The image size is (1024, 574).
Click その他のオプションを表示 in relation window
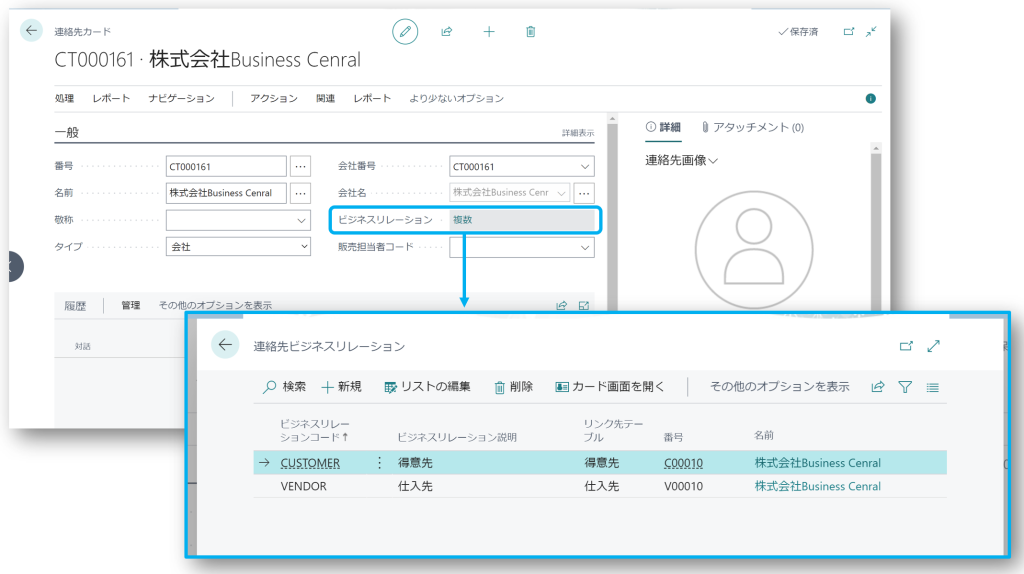[780, 387]
